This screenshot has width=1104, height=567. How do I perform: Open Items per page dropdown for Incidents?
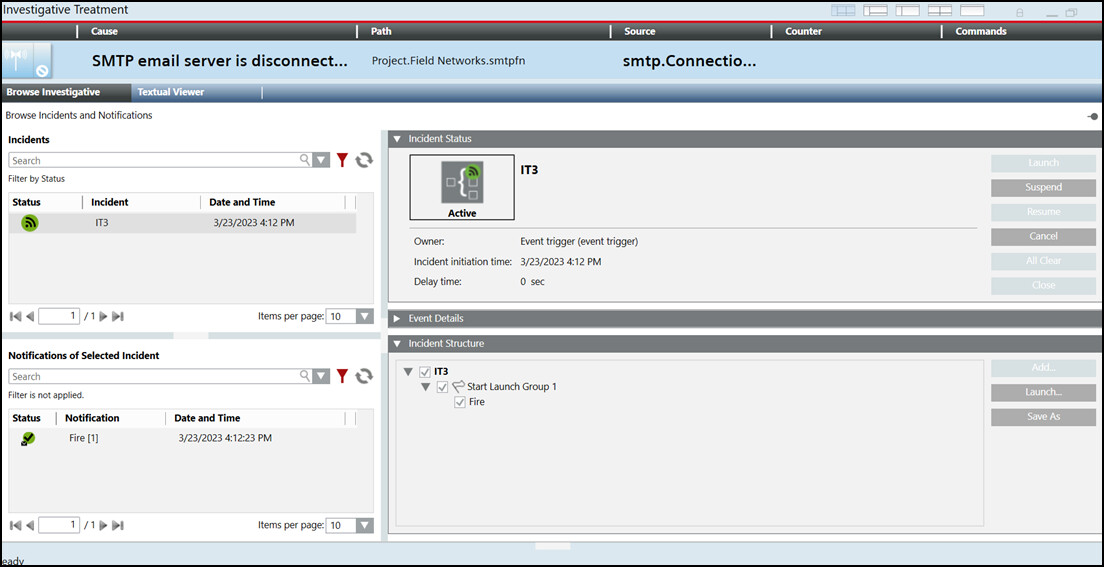pyautogui.click(x=364, y=316)
